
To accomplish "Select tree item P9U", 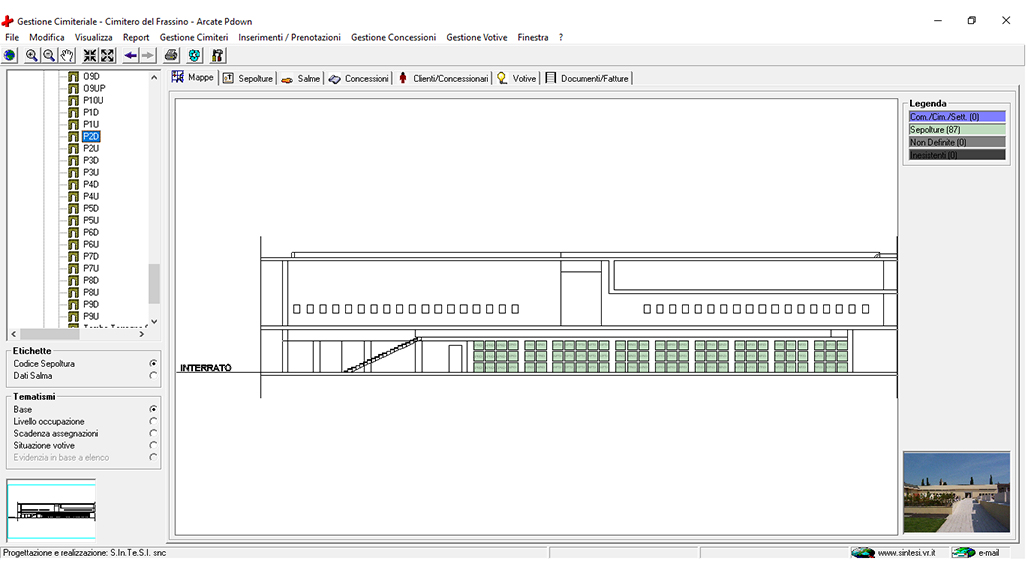I will point(91,317).
